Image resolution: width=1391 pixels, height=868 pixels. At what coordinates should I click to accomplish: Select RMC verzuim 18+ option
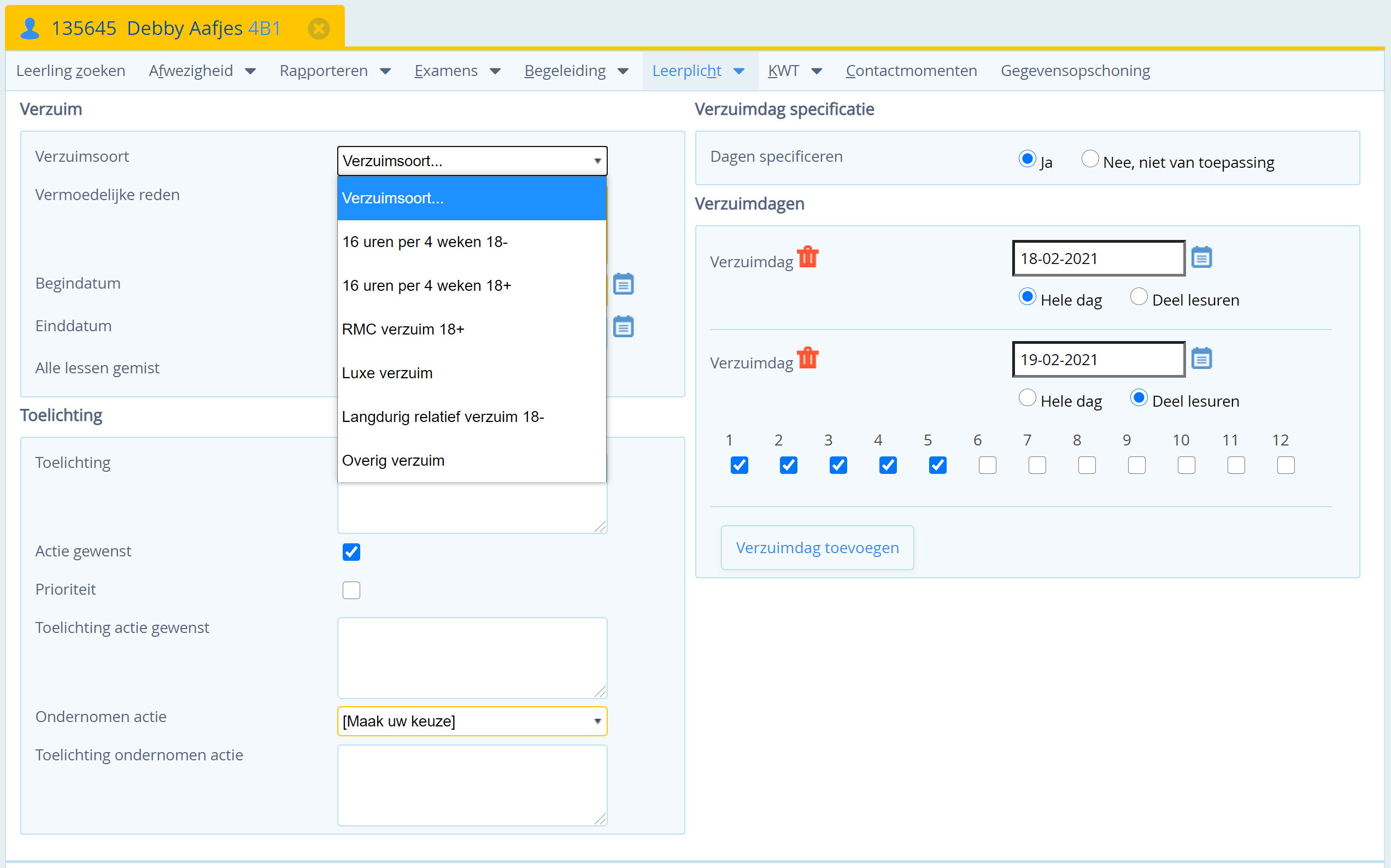point(472,329)
